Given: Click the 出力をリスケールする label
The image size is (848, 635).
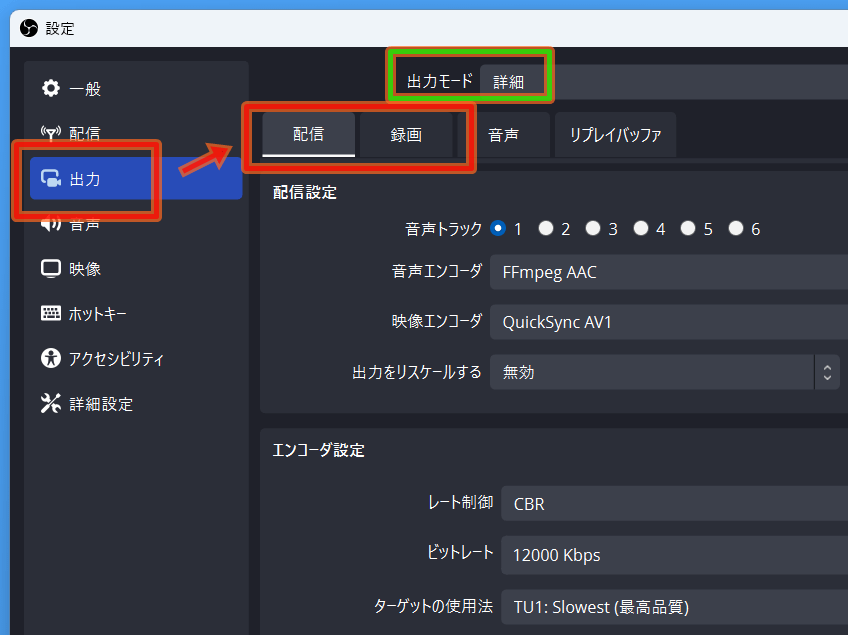Looking at the screenshot, I should click(x=416, y=372).
